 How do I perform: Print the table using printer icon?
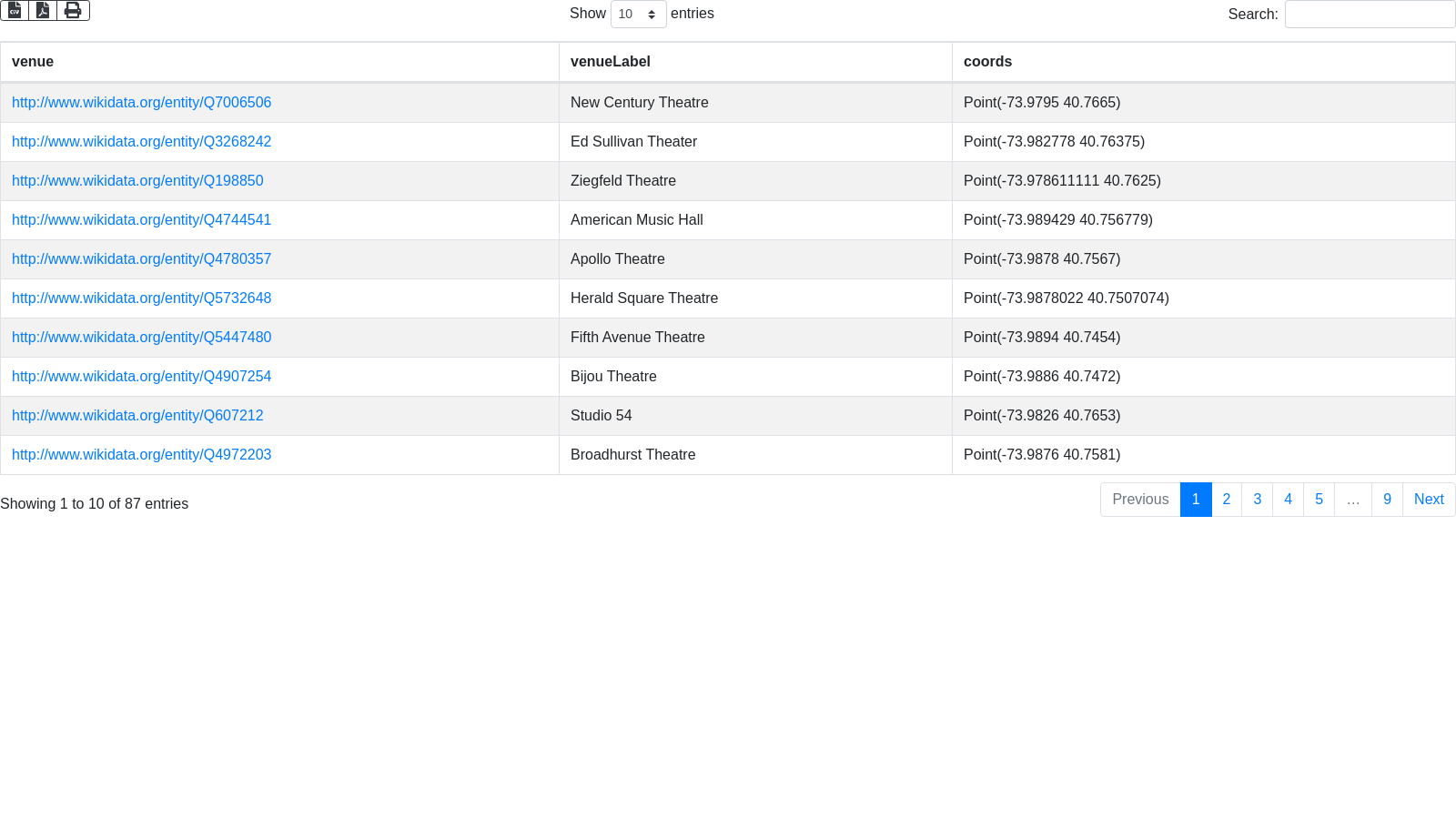(x=73, y=10)
